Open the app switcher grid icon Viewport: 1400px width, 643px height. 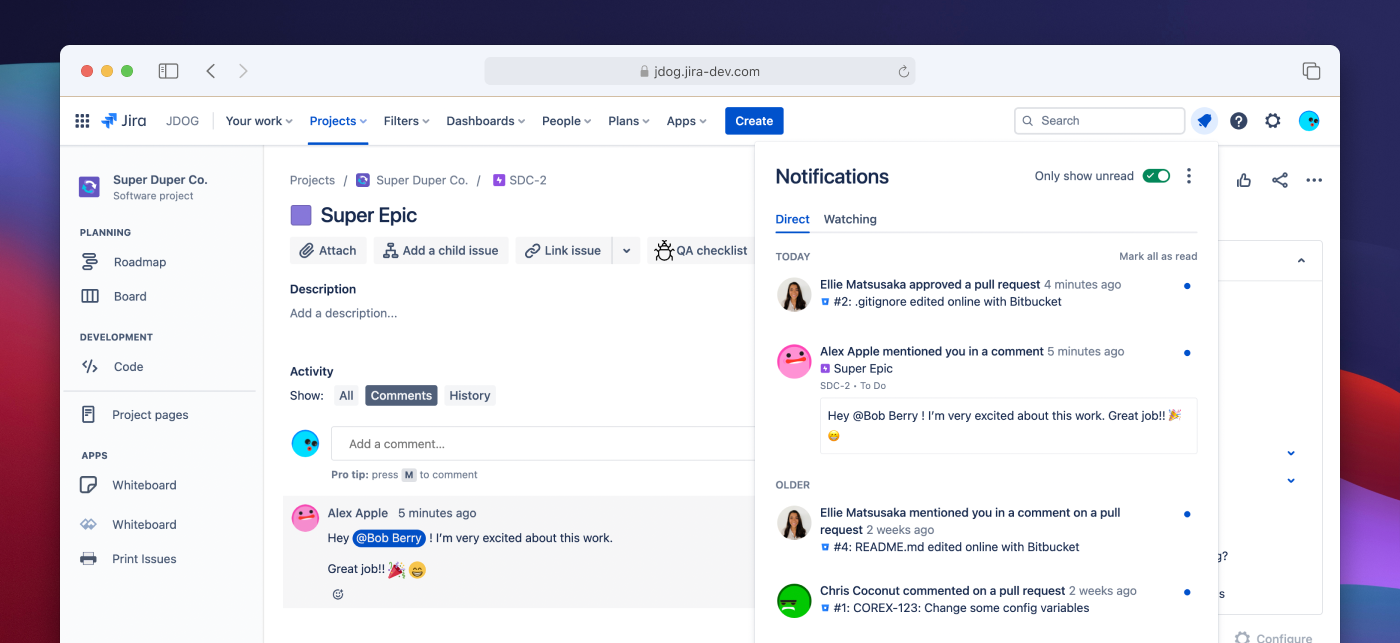(81, 120)
